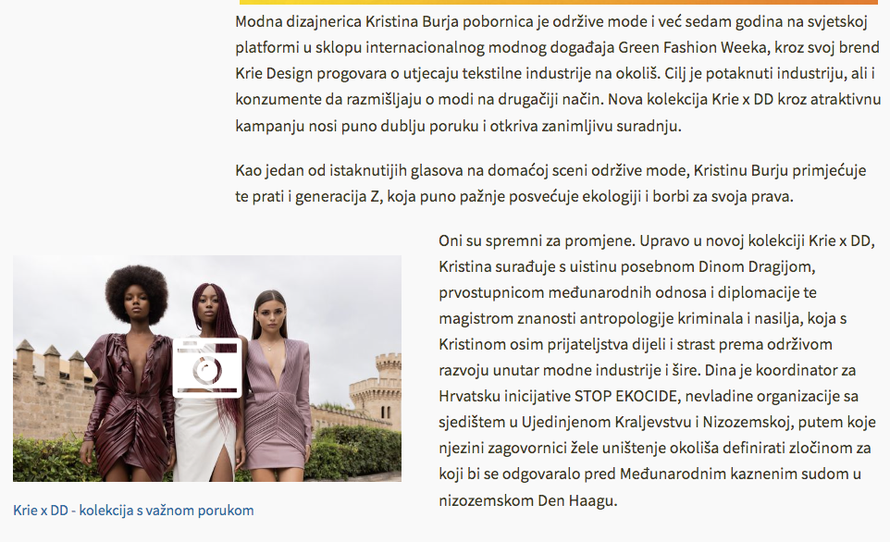
Task: Open the 'Krie x DD - kolekcija s važnom porukom' link
Action: [x=133, y=510]
